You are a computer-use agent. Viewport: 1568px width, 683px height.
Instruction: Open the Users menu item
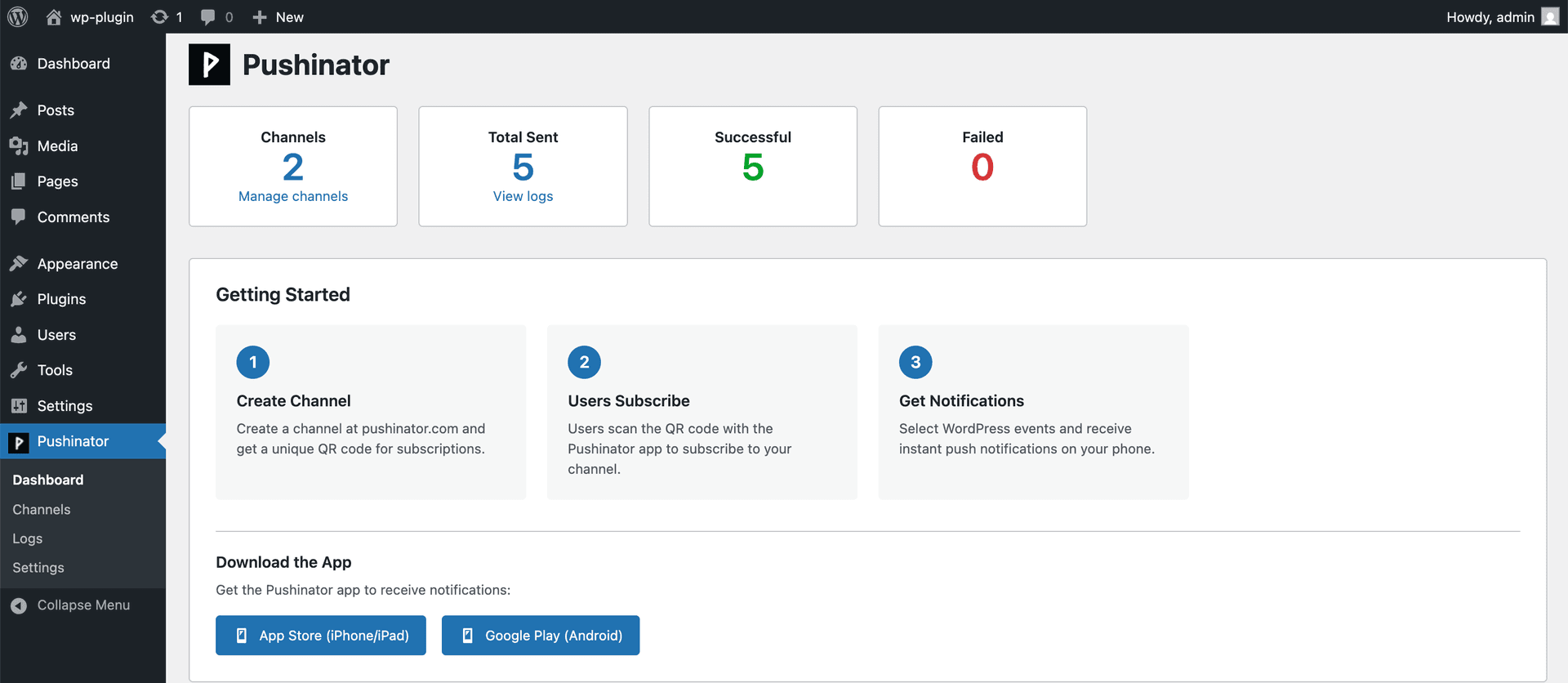click(x=82, y=334)
